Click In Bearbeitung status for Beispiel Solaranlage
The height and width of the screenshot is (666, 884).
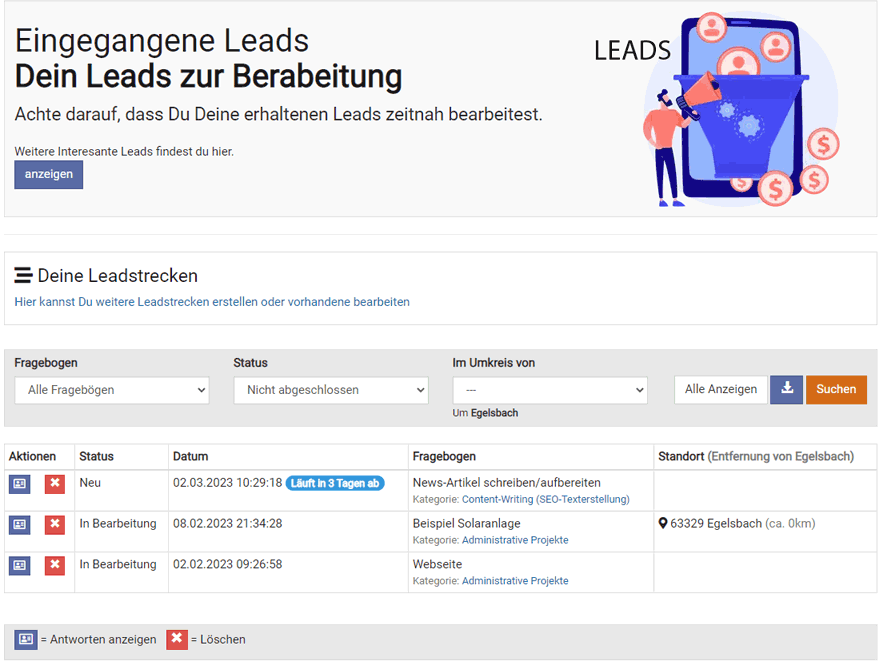(118, 523)
